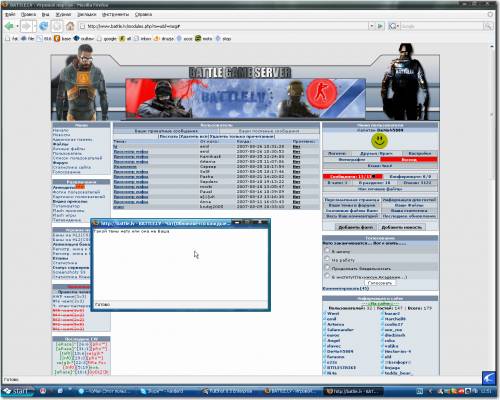Open the Журнал menu
Image resolution: width=500 pixels, height=400 pixels.
click(63, 14)
